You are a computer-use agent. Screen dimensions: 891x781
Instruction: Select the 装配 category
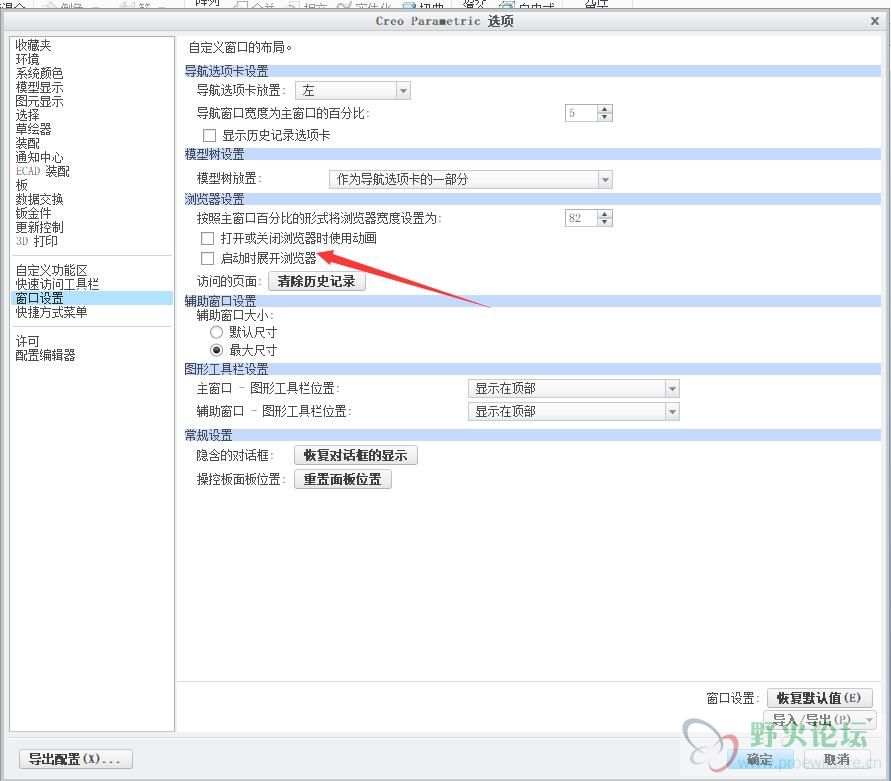tap(27, 143)
